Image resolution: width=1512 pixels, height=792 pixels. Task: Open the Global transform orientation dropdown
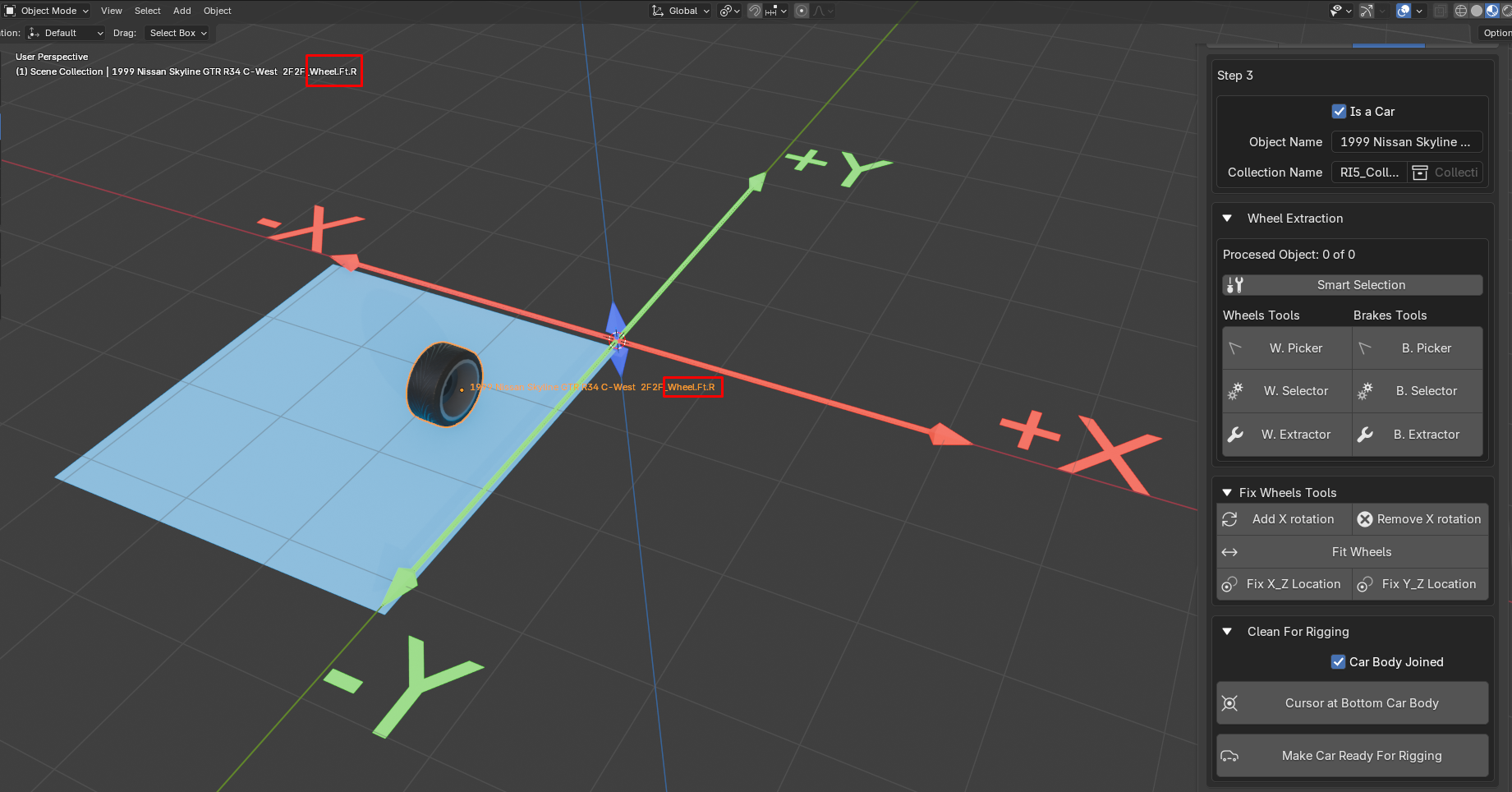tap(681, 11)
